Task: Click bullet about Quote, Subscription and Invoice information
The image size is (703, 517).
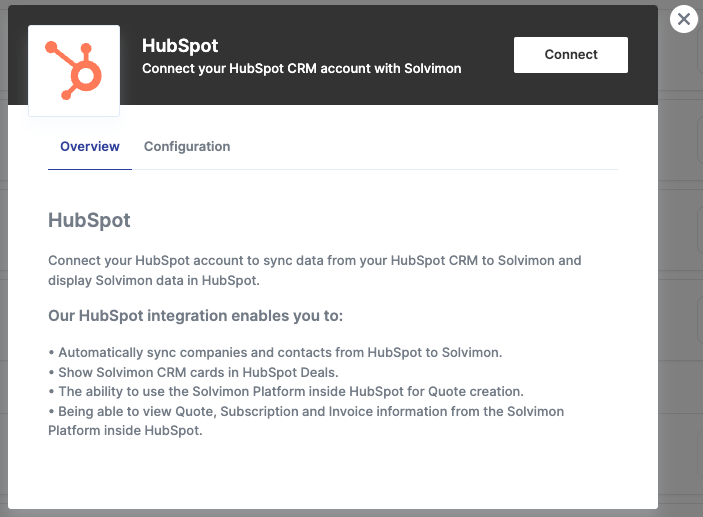Action: pos(306,421)
